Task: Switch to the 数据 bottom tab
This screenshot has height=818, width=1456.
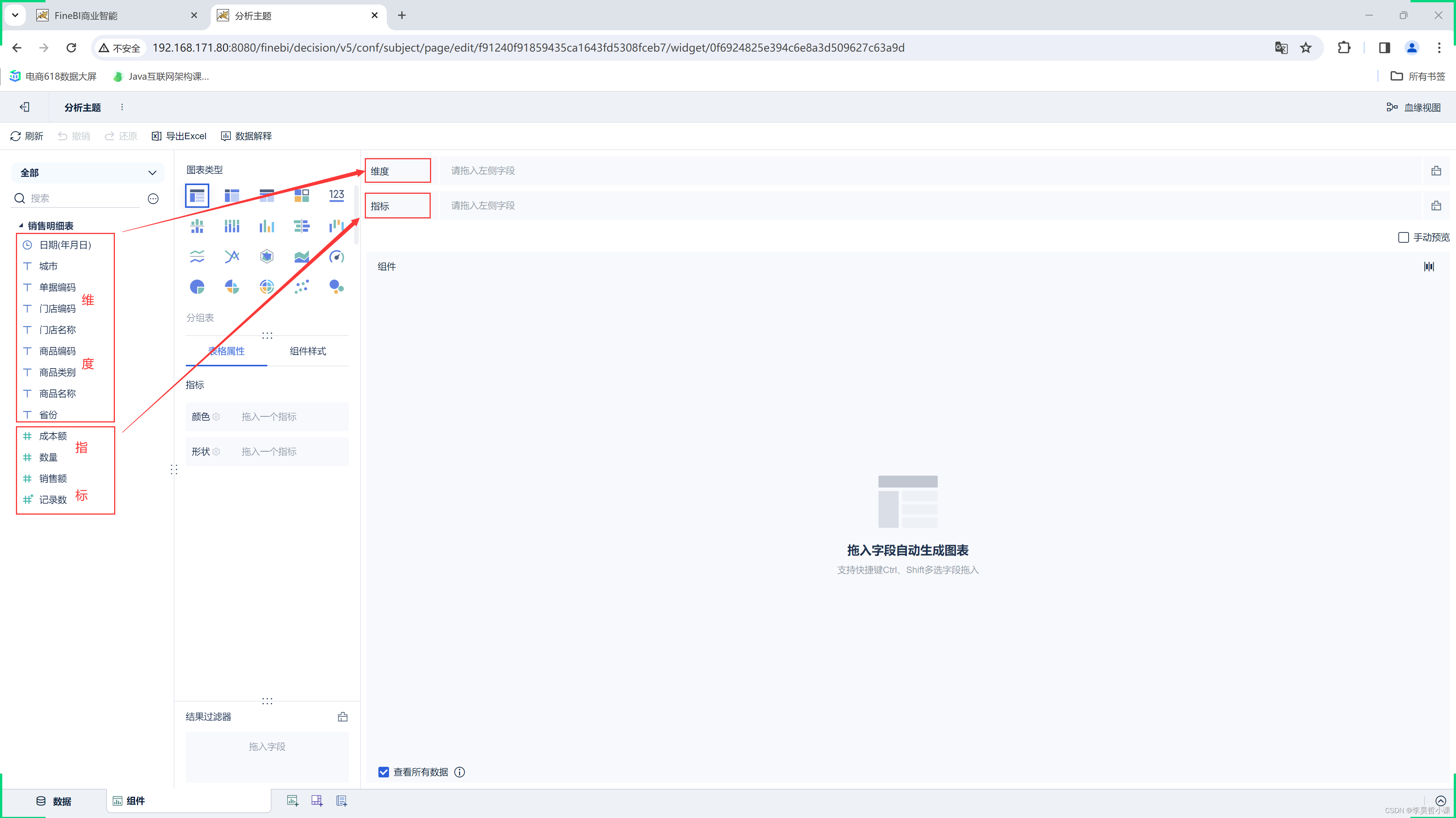Action: (54, 801)
